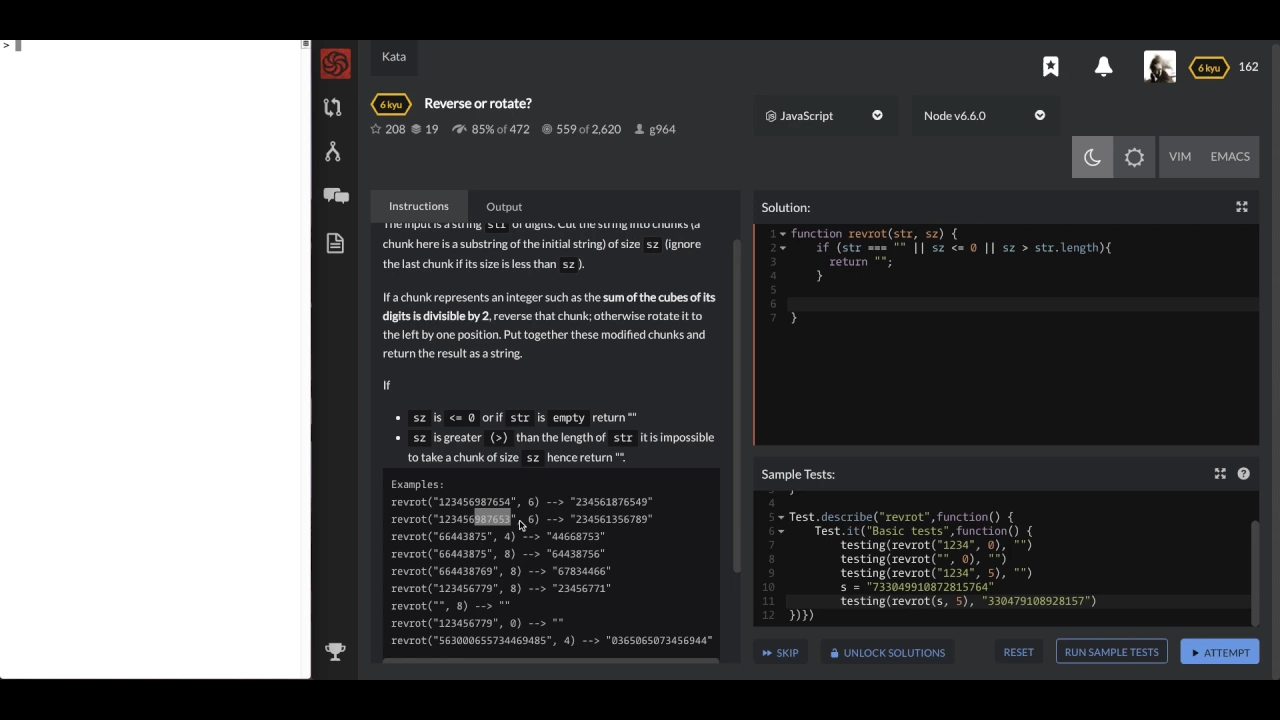Open the user profile avatar
This screenshot has height=720, width=1280.
[x=1160, y=67]
